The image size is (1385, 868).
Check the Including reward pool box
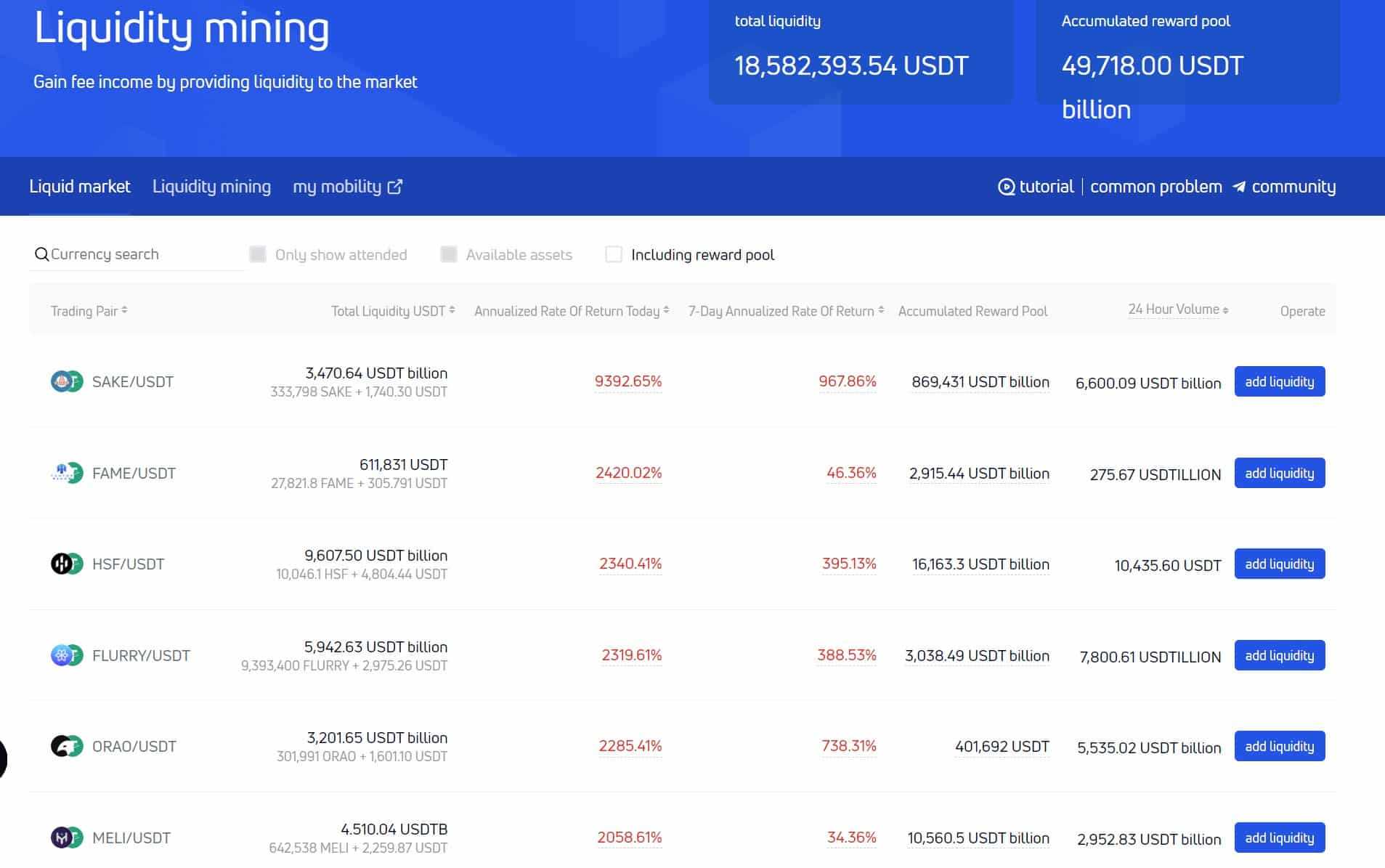614,254
